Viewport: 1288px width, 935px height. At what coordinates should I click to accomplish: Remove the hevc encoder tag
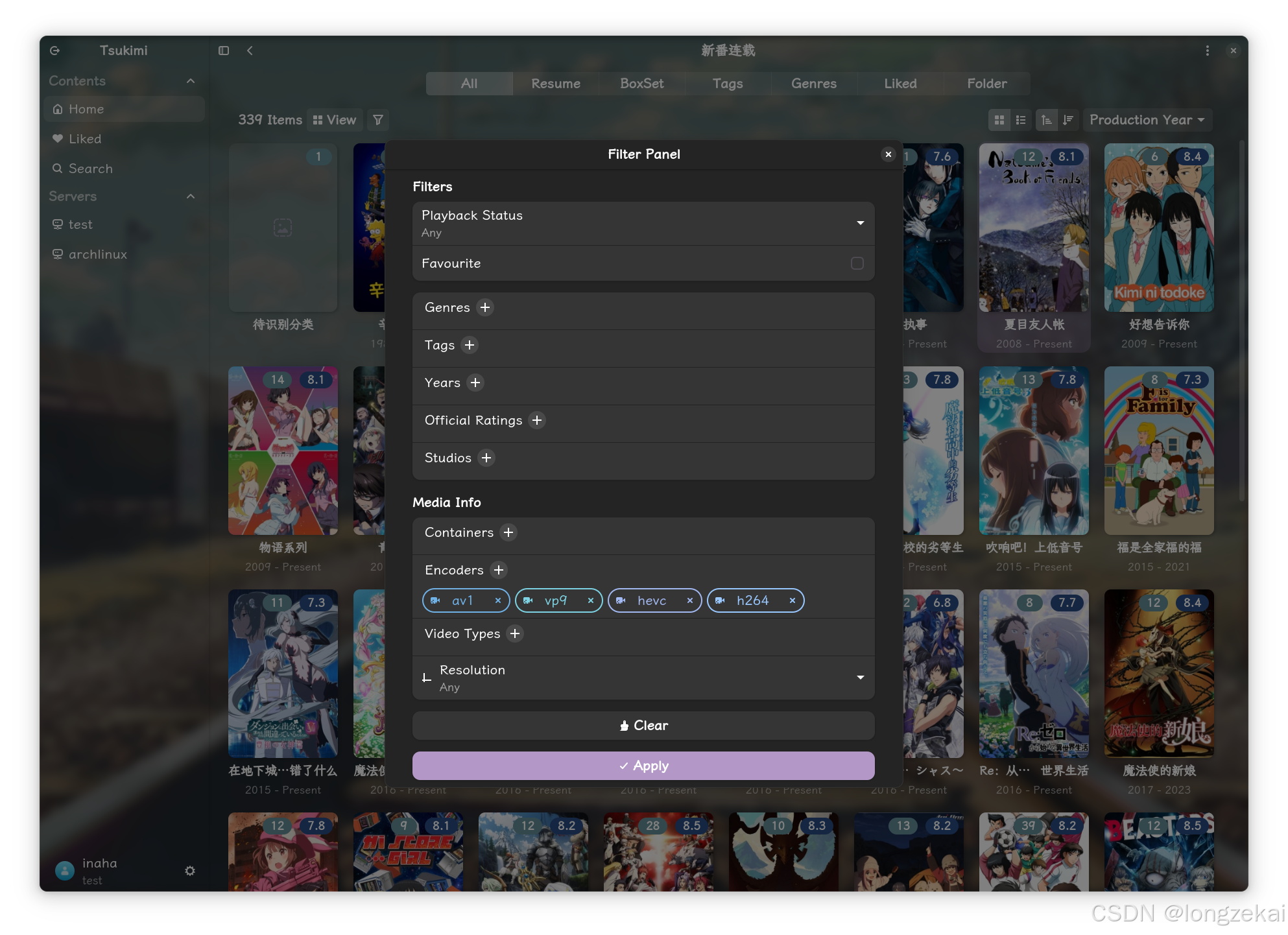[689, 600]
